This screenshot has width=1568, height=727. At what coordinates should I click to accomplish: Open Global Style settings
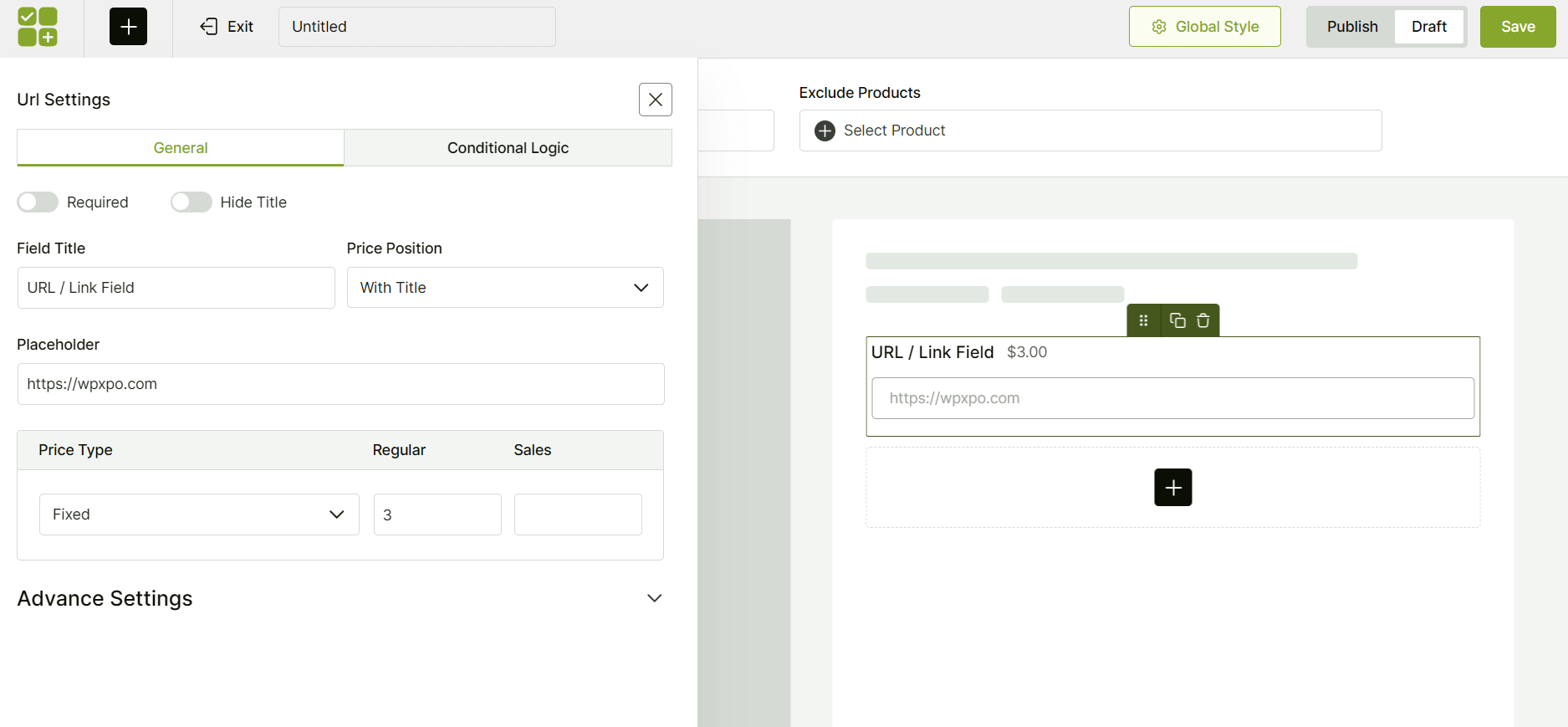[1205, 27]
